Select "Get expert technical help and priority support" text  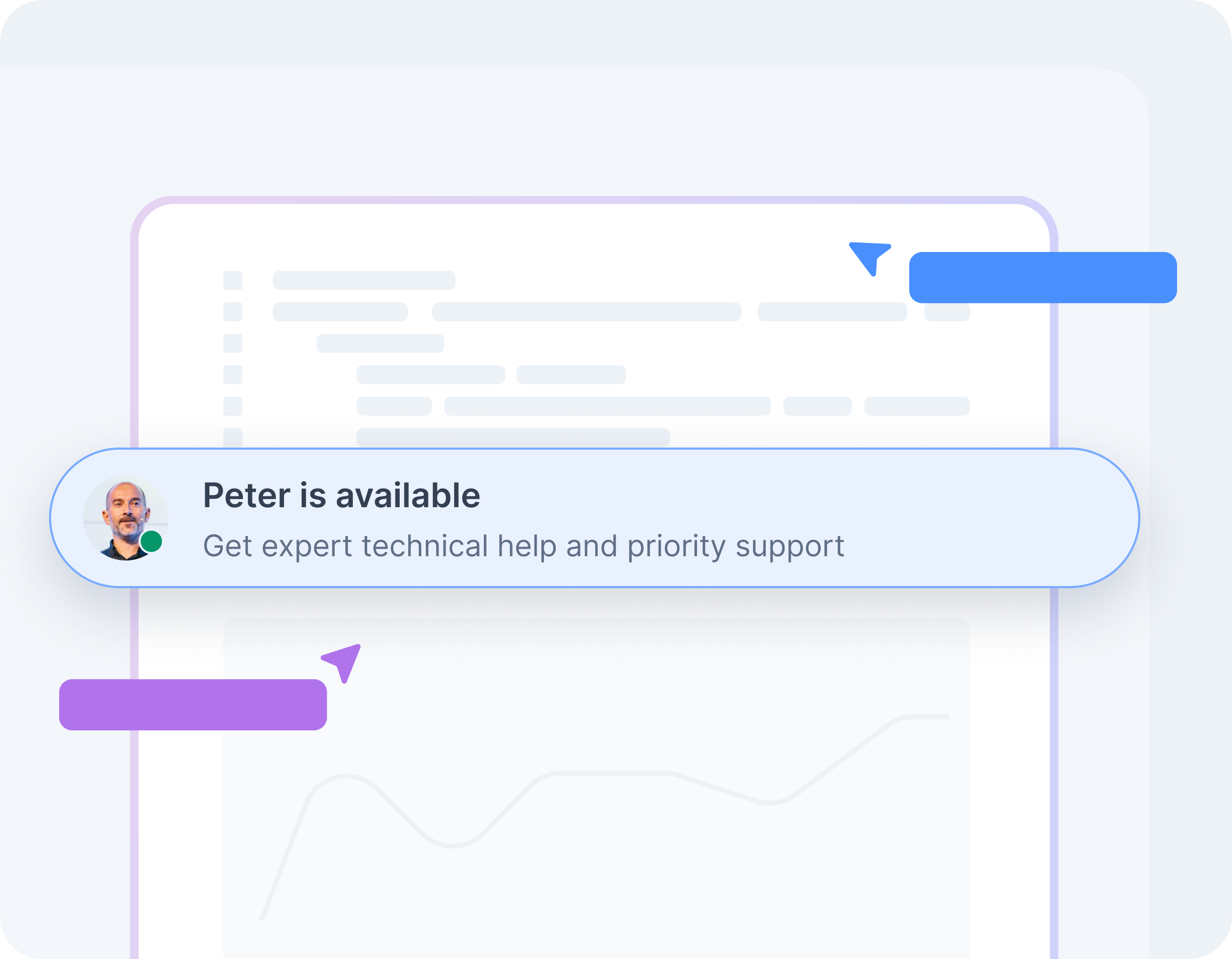tap(523, 546)
